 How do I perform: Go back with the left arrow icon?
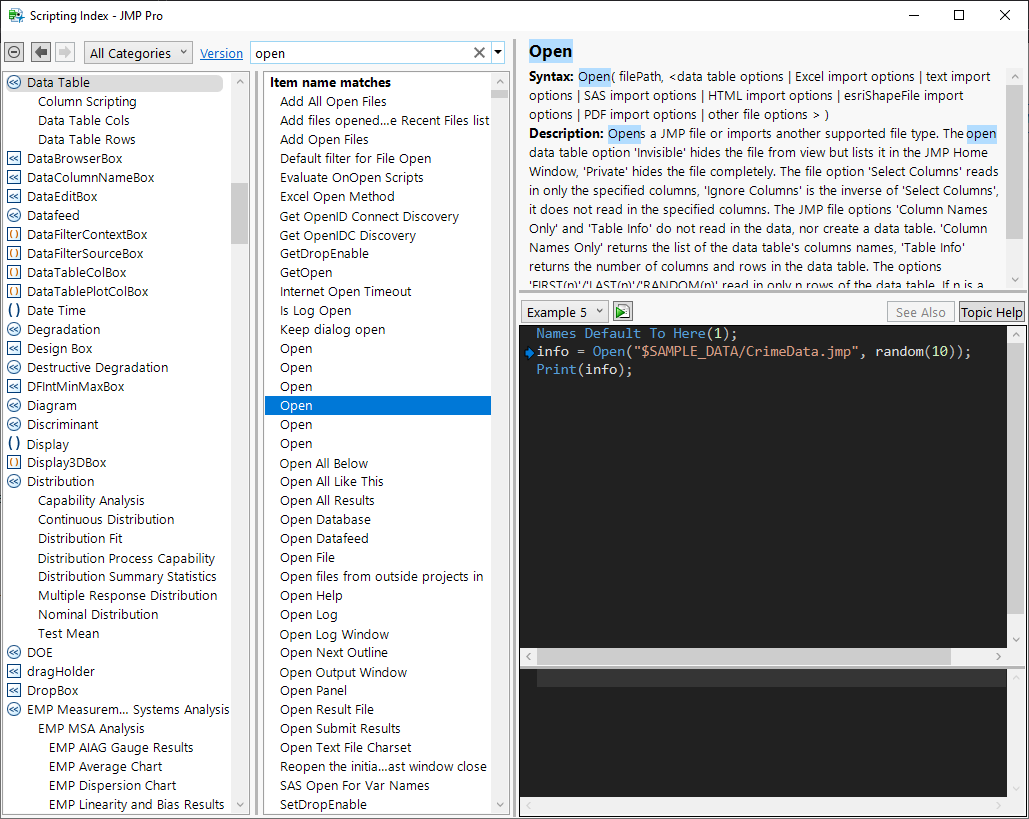click(41, 53)
